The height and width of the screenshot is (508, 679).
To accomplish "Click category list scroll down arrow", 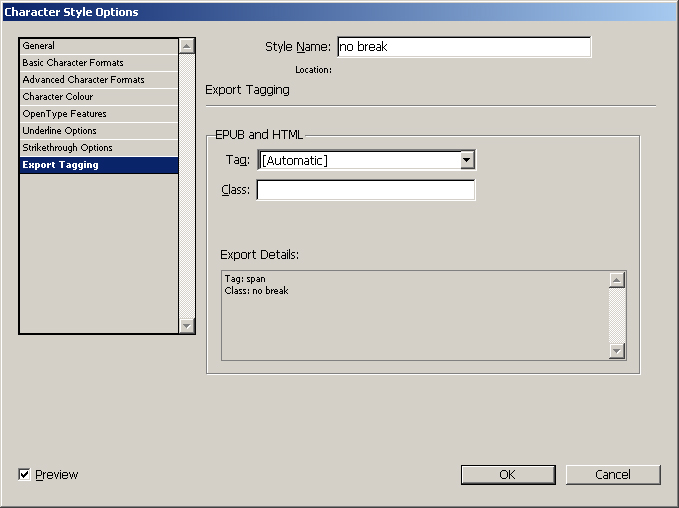I will 187,325.
